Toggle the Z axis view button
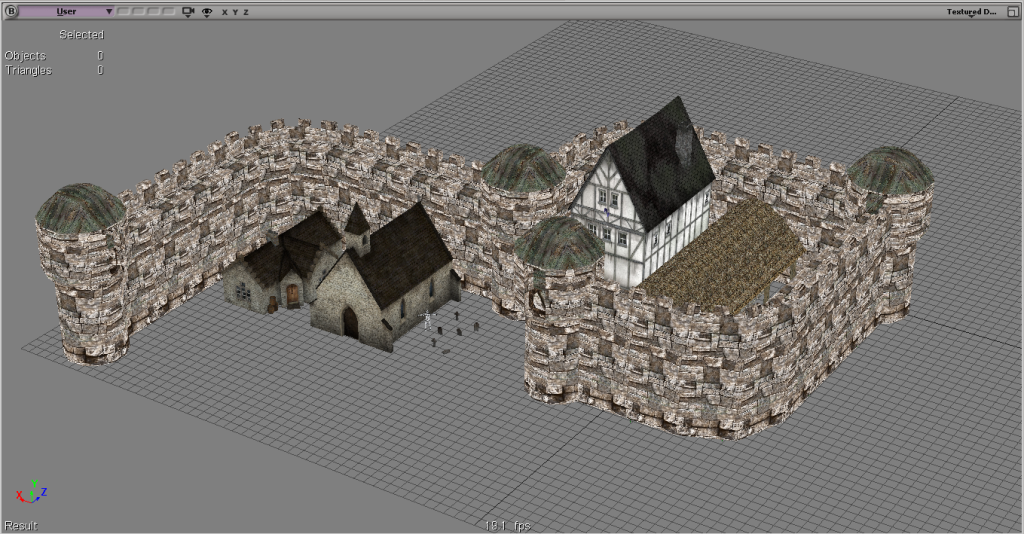This screenshot has height=534, width=1024. pyautogui.click(x=246, y=12)
